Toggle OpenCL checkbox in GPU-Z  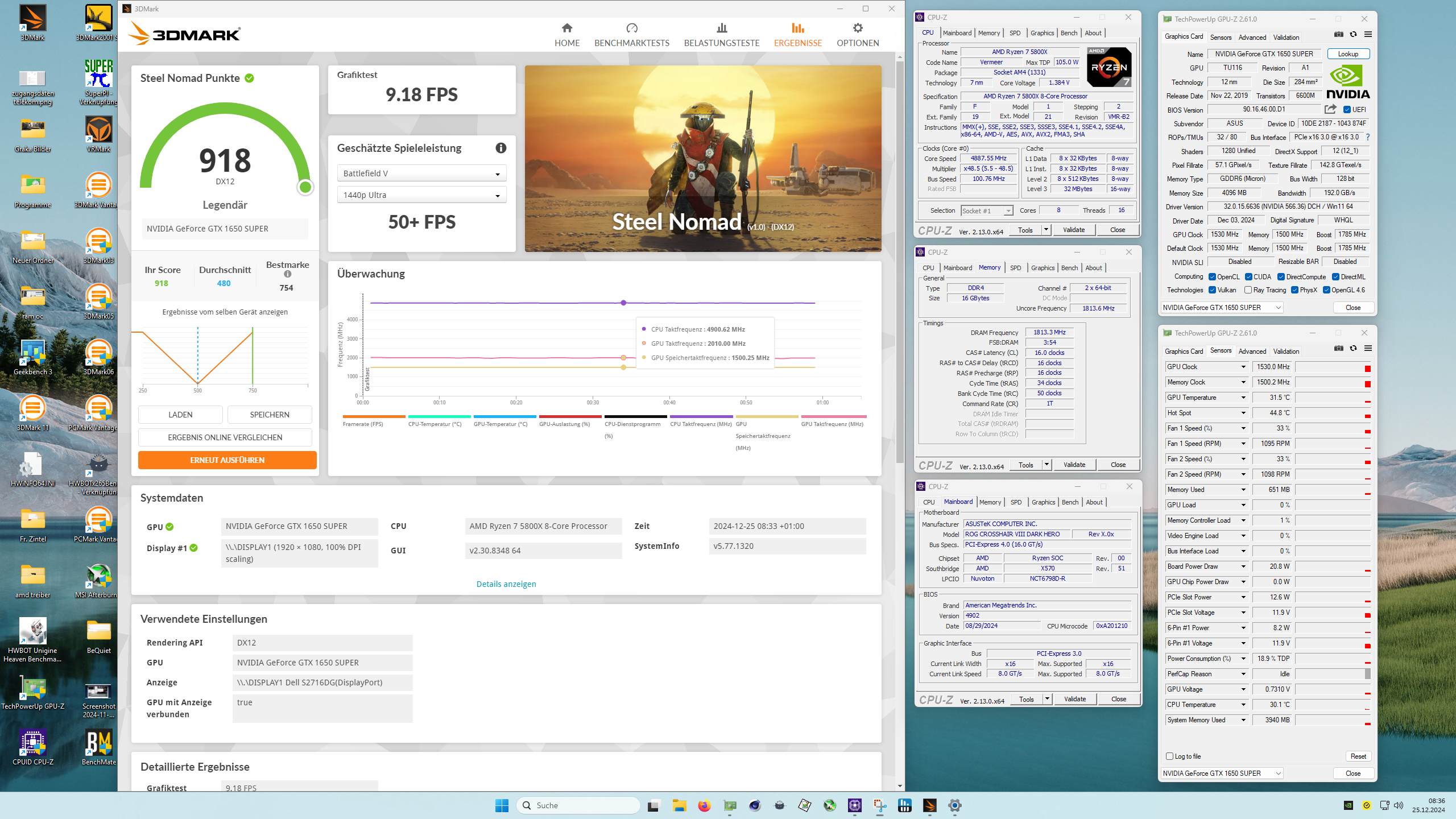pos(1212,277)
